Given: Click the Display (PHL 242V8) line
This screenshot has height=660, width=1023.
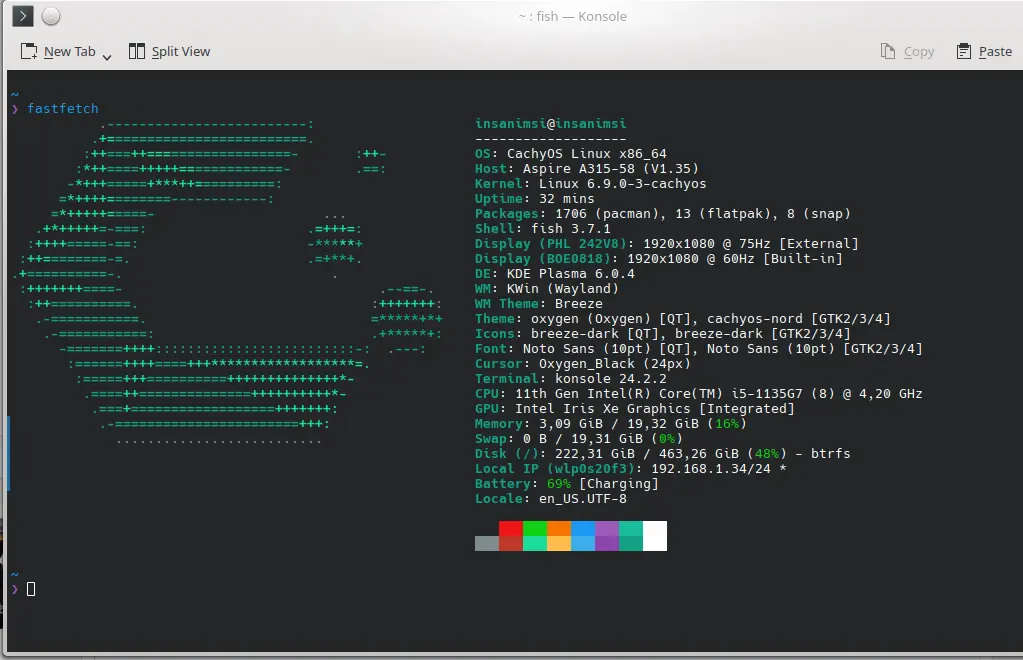Looking at the screenshot, I should click(667, 243).
